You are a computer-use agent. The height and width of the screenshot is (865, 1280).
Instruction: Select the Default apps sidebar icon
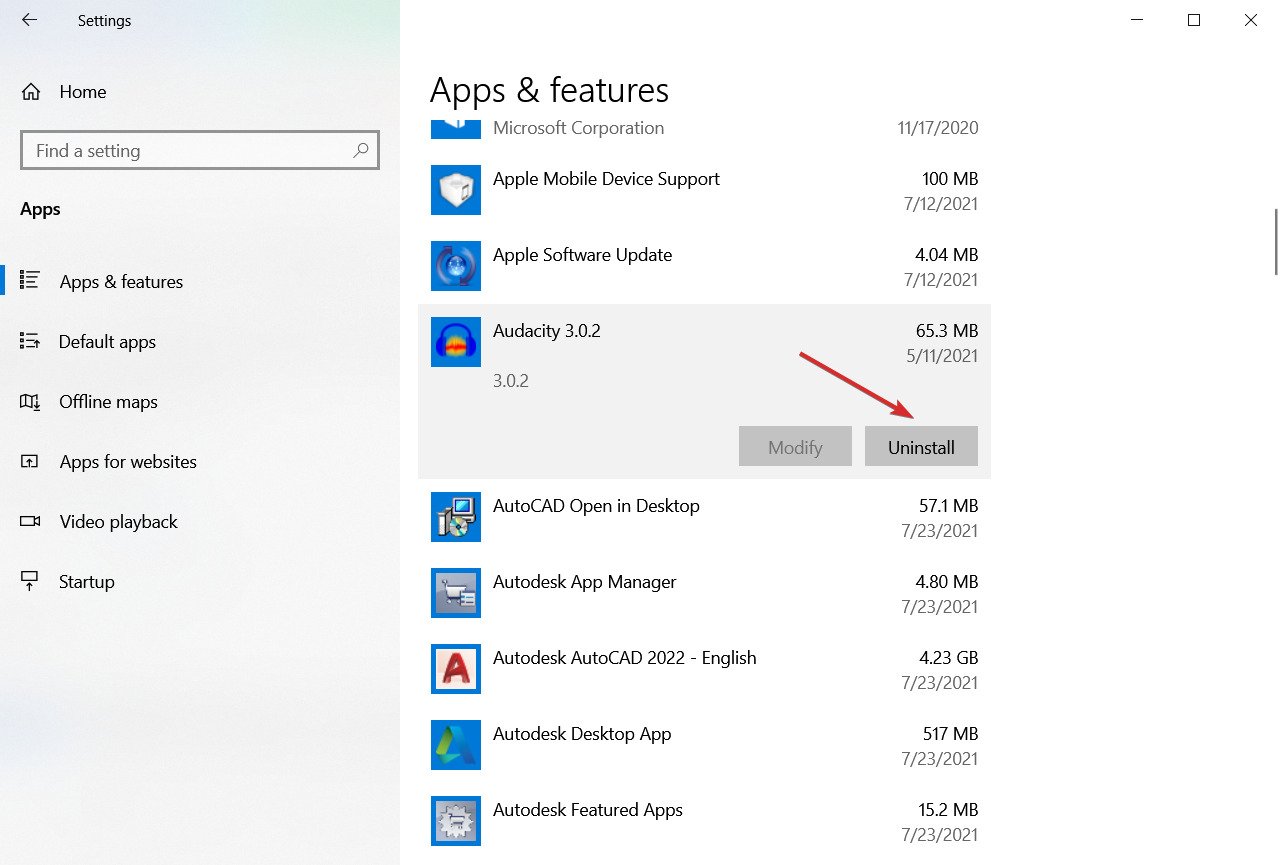[x=29, y=341]
